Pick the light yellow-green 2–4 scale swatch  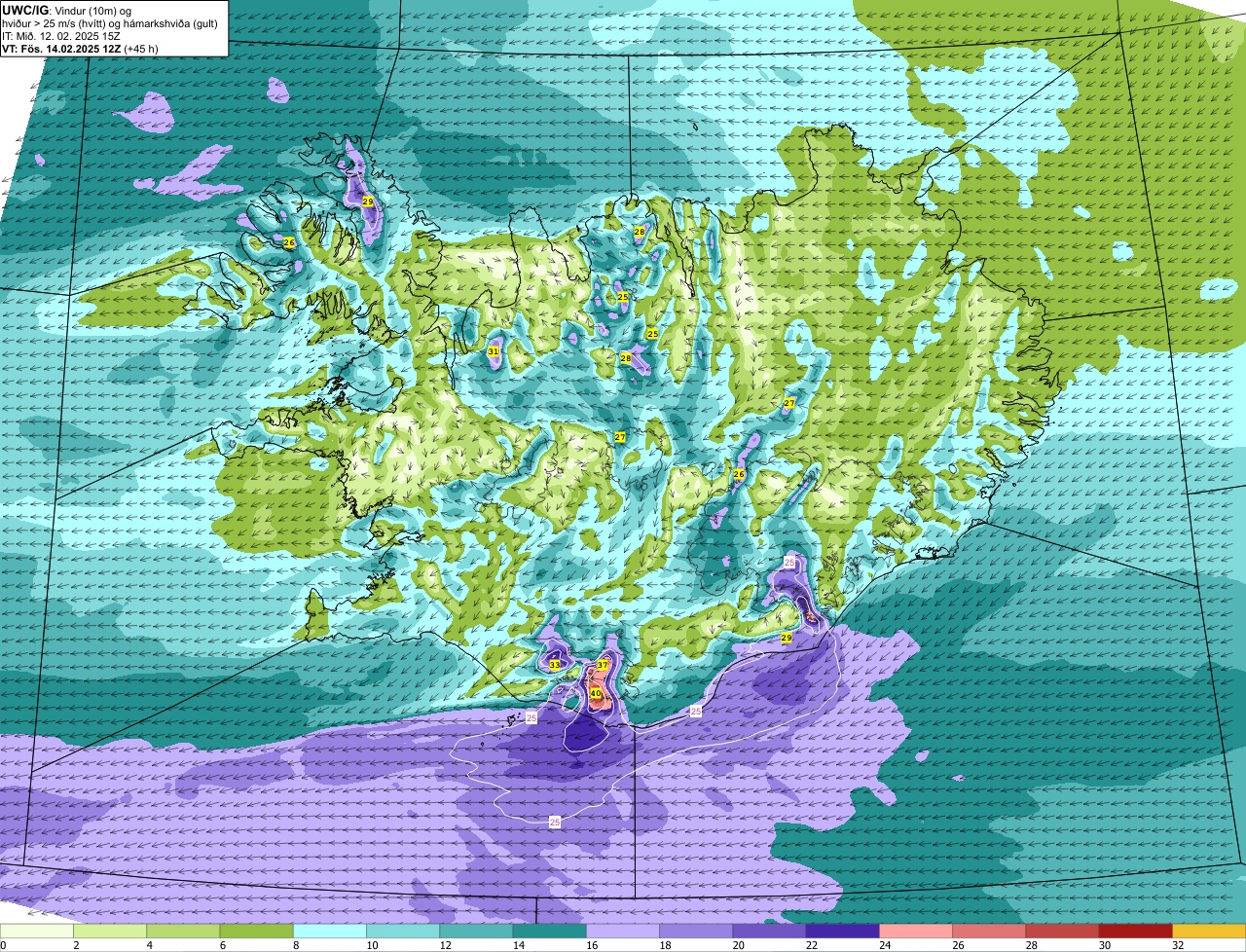click(110, 932)
